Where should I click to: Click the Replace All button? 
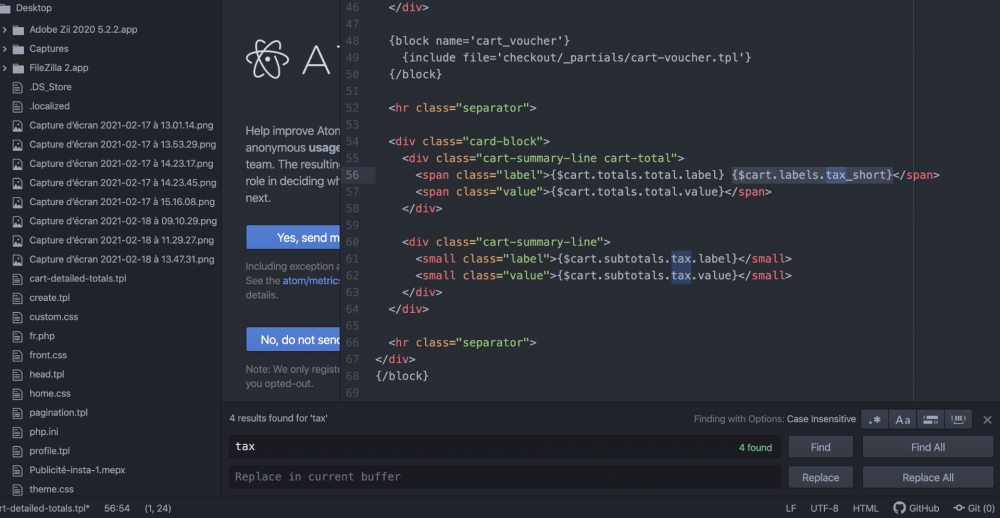(928, 477)
